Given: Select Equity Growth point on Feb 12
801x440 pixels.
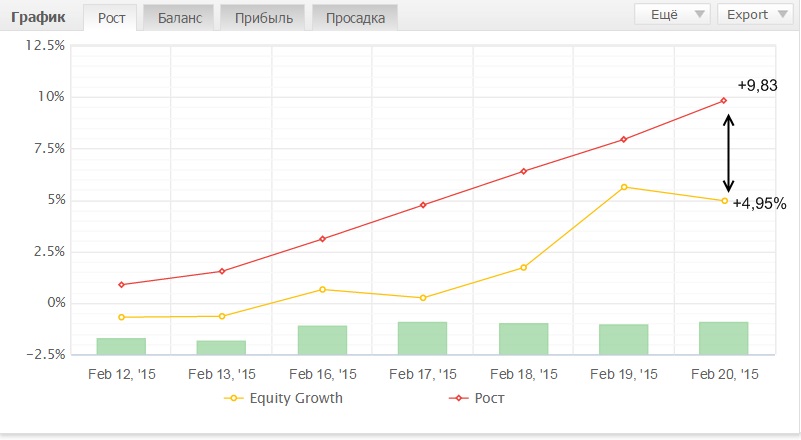Looking at the screenshot, I should 121,317.
